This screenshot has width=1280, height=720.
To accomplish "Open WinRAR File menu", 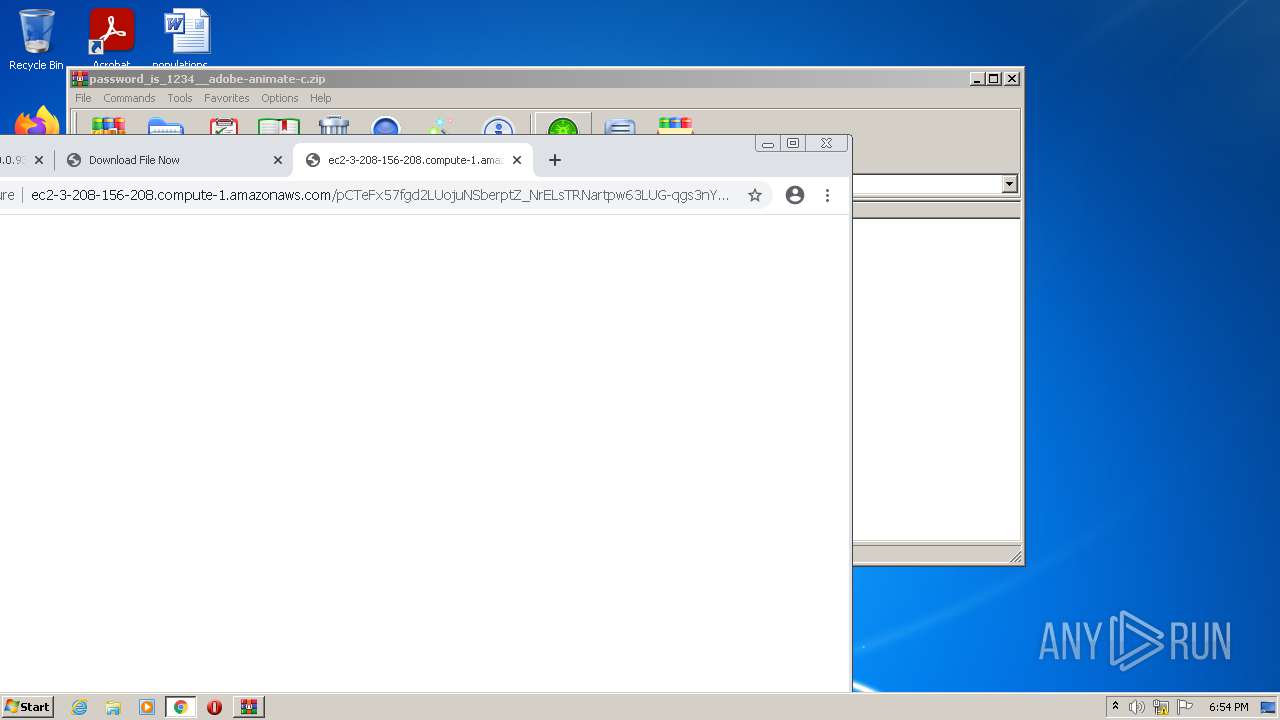I will point(83,98).
